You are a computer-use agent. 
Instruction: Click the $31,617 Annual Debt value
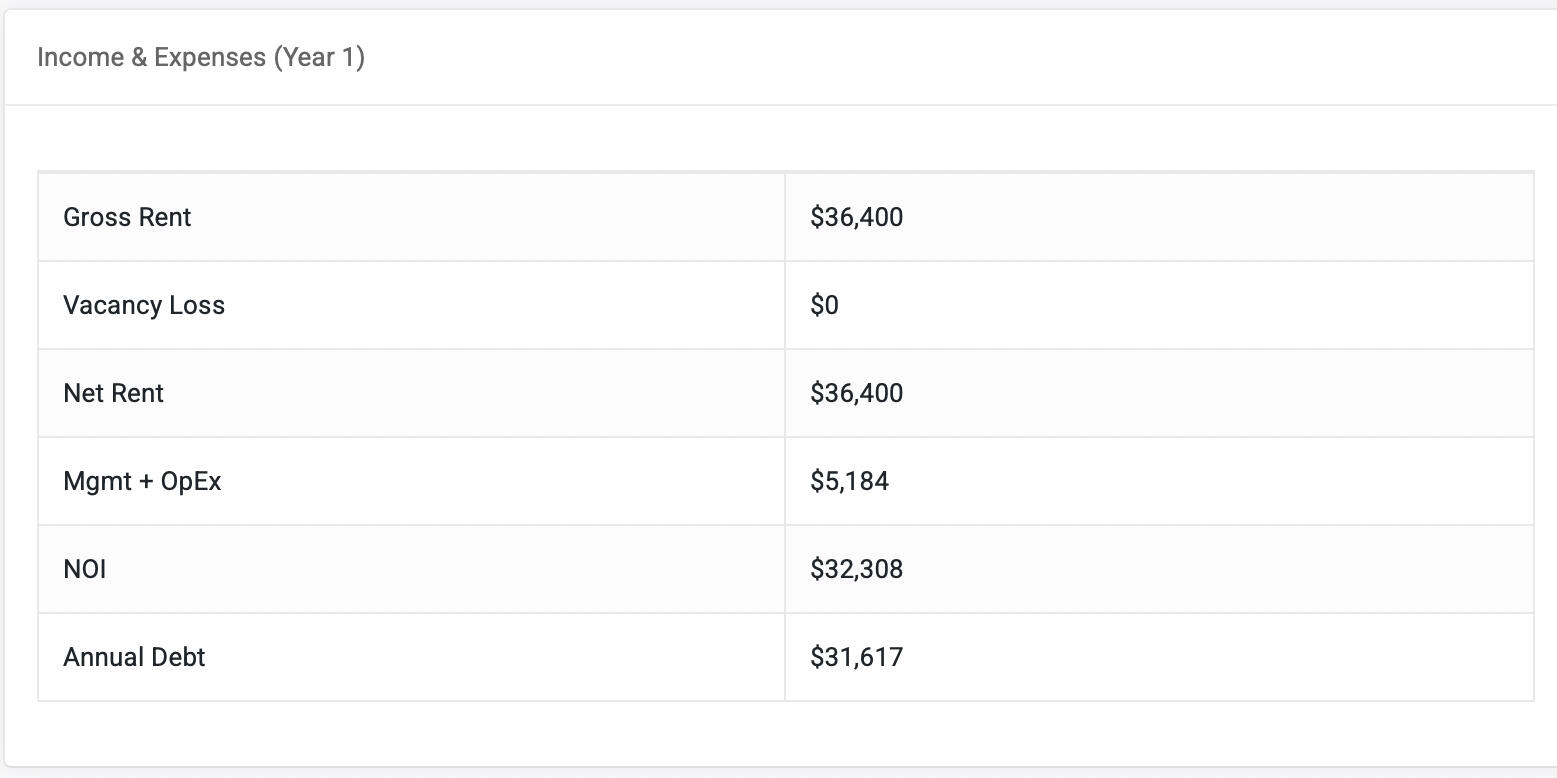[x=856, y=657]
